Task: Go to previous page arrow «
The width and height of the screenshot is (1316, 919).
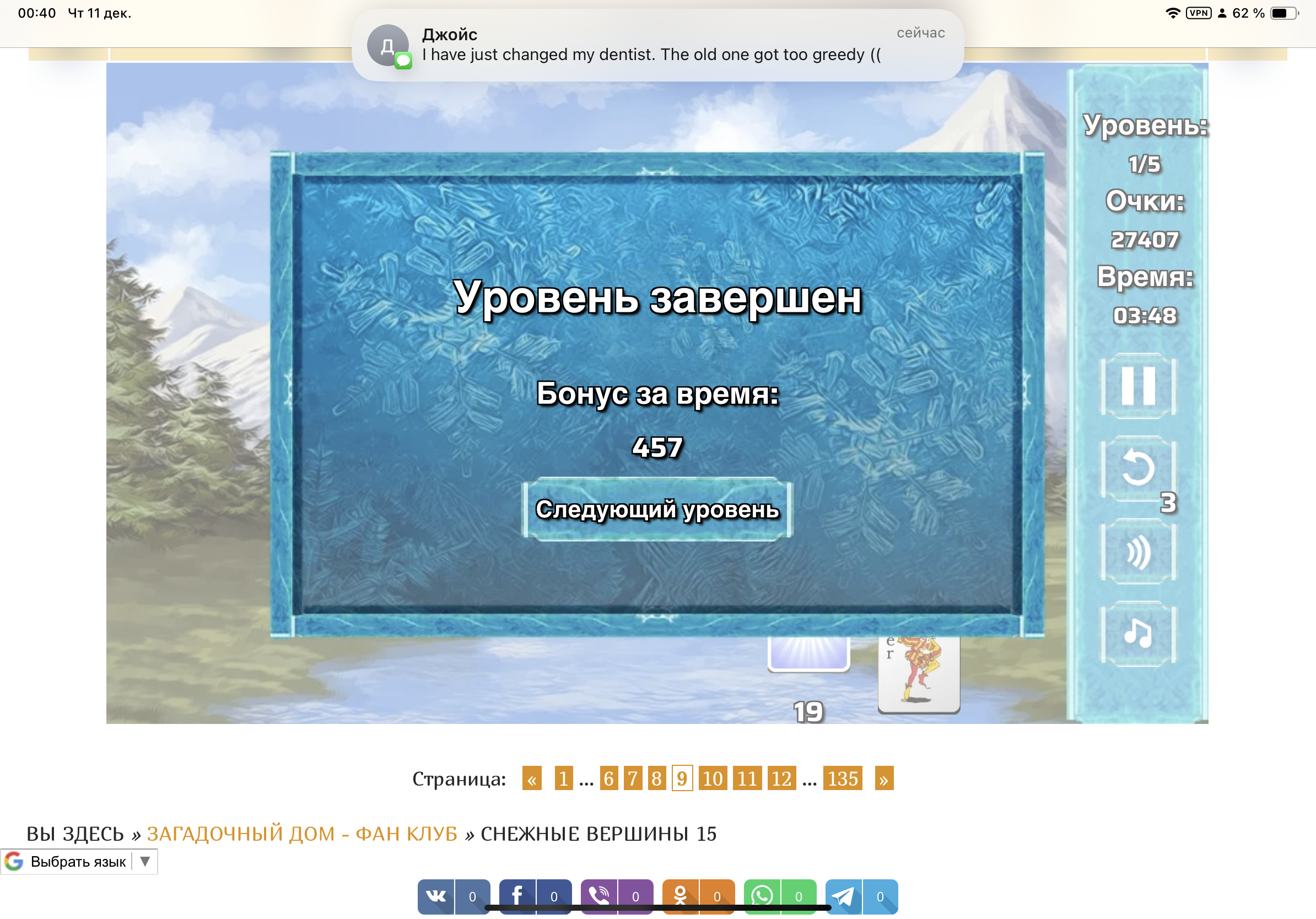Action: point(531,779)
